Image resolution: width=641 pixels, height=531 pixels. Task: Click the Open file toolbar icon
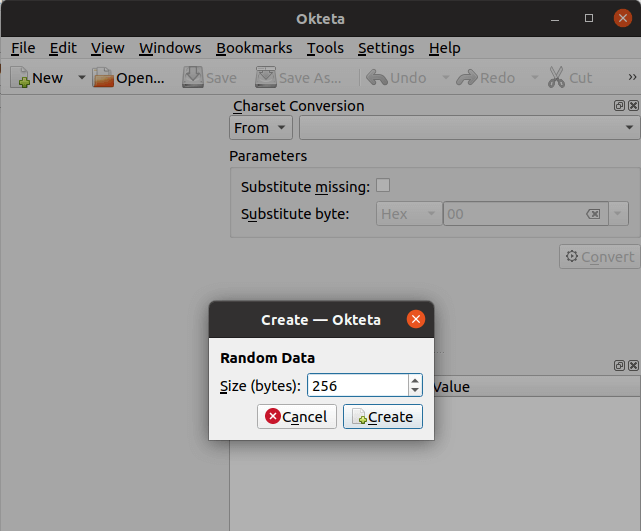[x=103, y=77]
